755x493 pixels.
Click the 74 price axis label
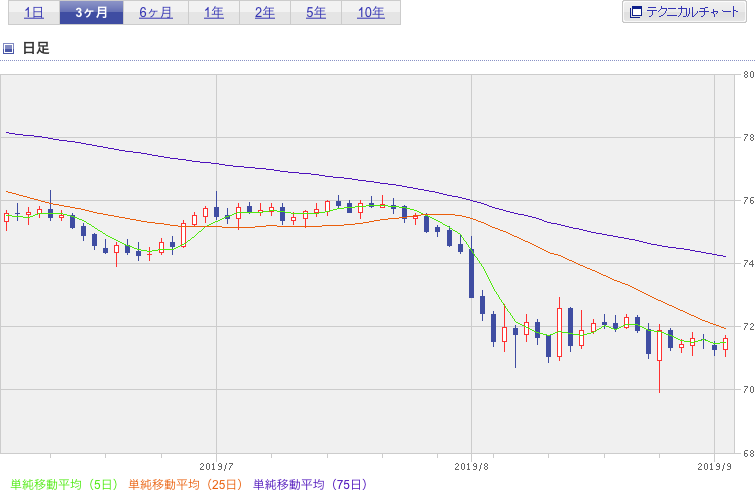pos(748,264)
